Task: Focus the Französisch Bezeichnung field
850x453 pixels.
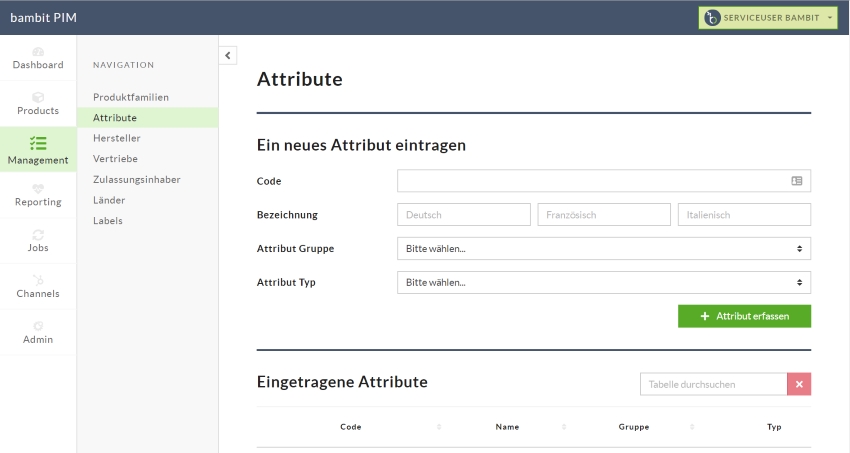Action: (x=604, y=215)
